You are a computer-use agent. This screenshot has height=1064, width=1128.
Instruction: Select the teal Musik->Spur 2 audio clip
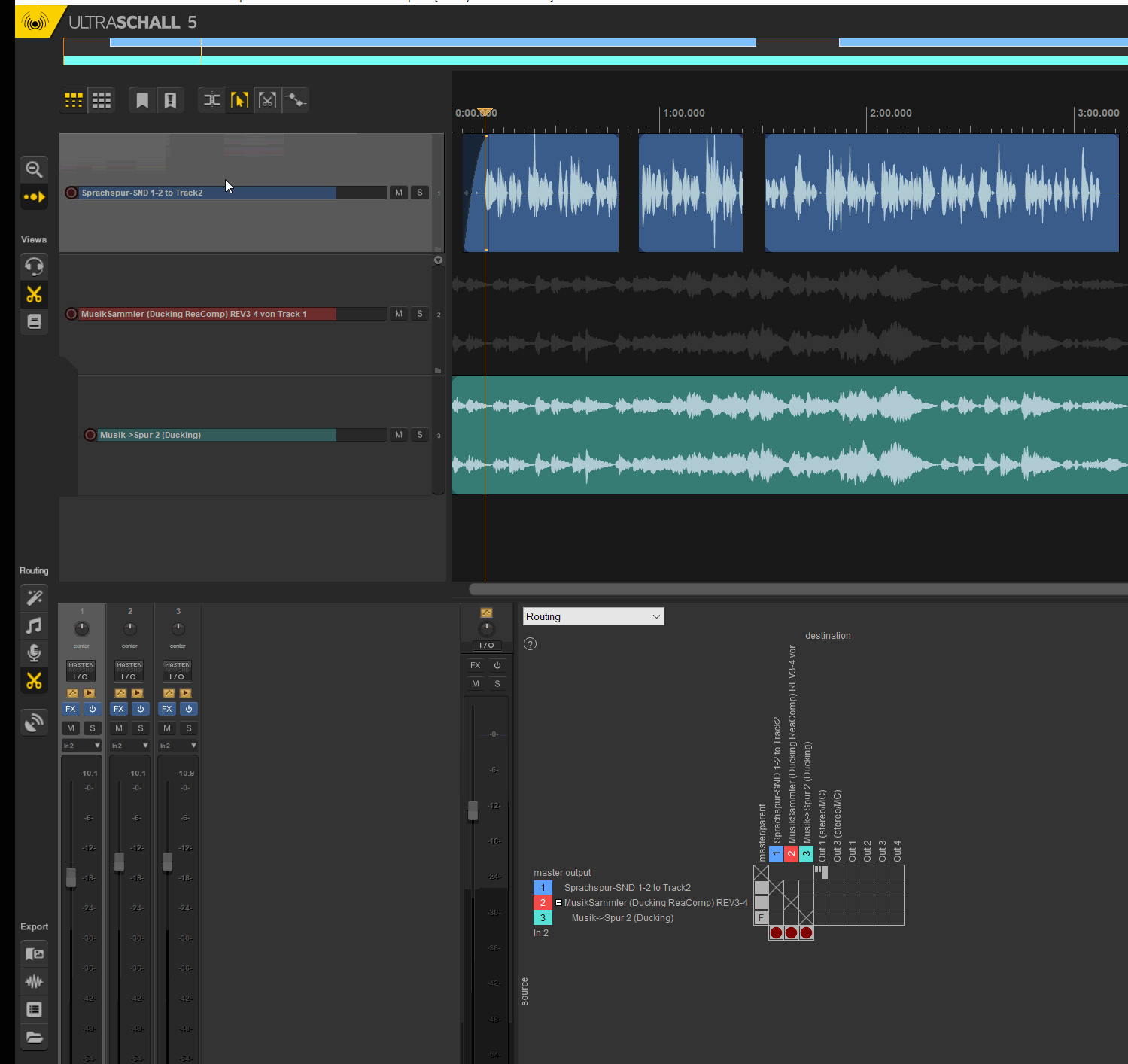click(789, 436)
